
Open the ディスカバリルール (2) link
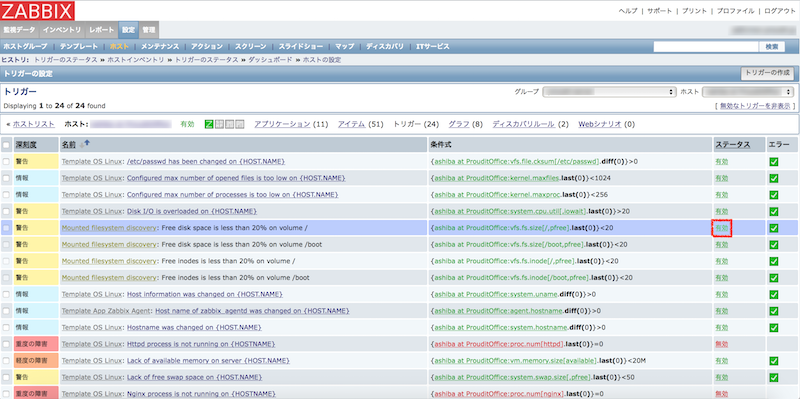click(523, 124)
